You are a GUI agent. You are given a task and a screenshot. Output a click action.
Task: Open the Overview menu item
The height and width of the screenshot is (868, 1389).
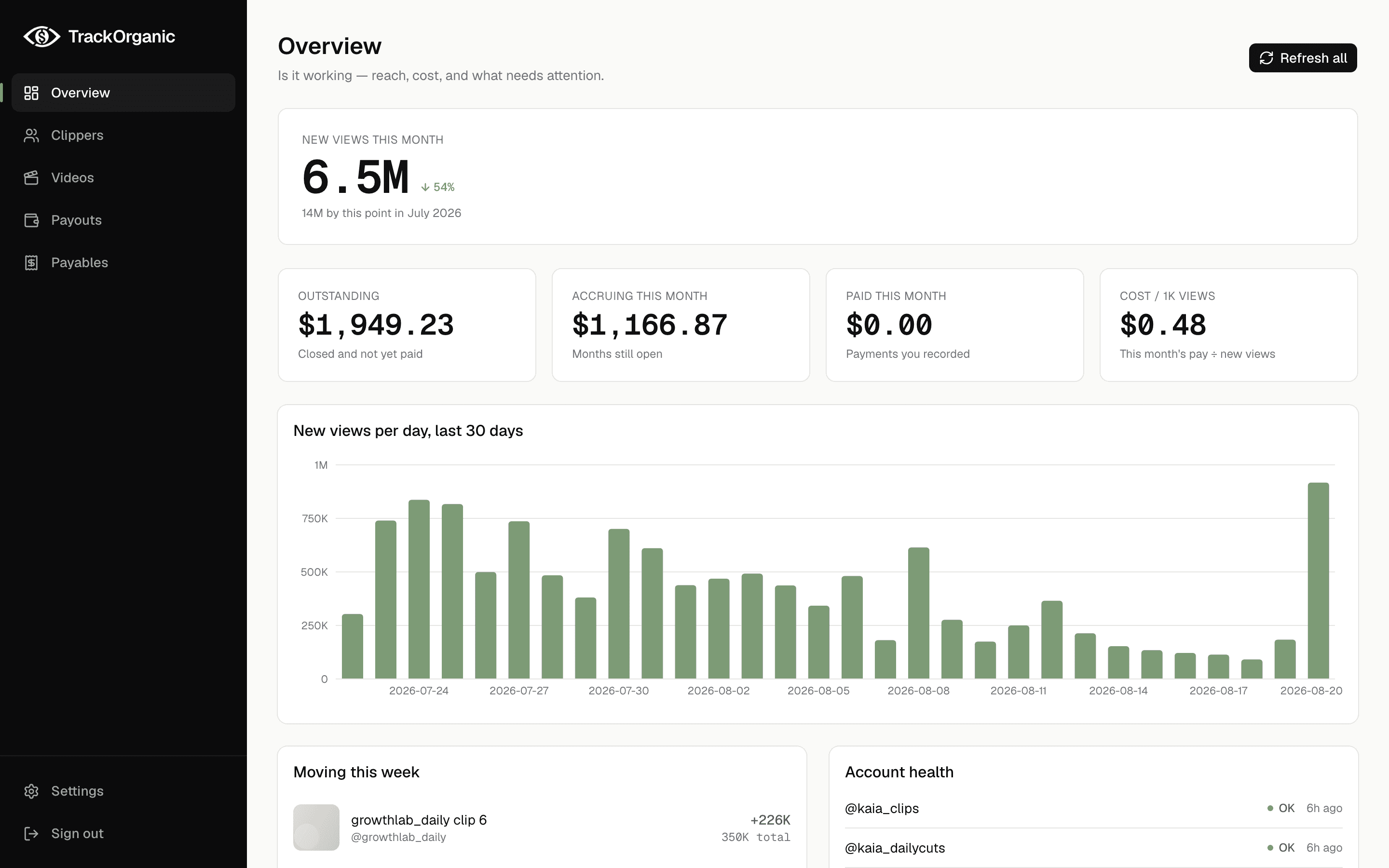tap(123, 93)
